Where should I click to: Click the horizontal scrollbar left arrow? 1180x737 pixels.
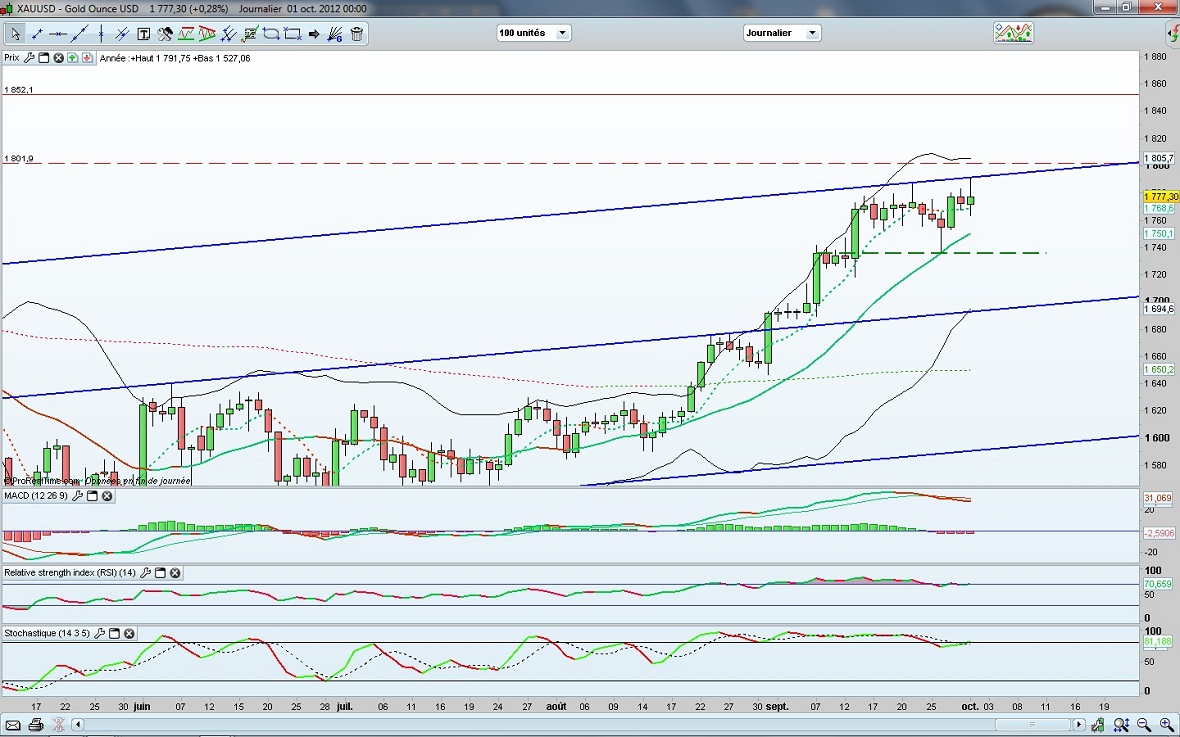pos(78,724)
